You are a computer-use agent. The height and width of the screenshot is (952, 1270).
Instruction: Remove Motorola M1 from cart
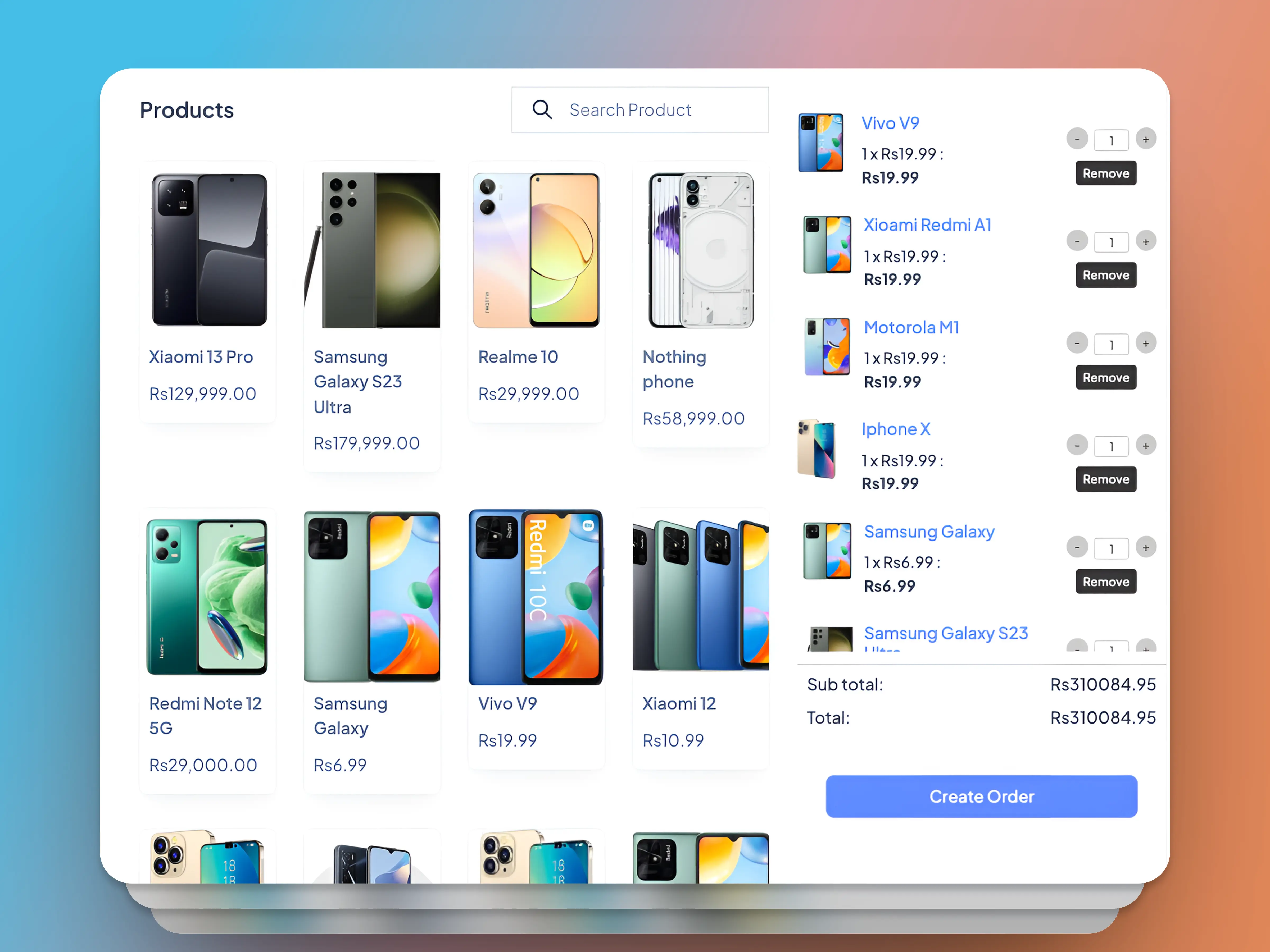click(x=1106, y=377)
